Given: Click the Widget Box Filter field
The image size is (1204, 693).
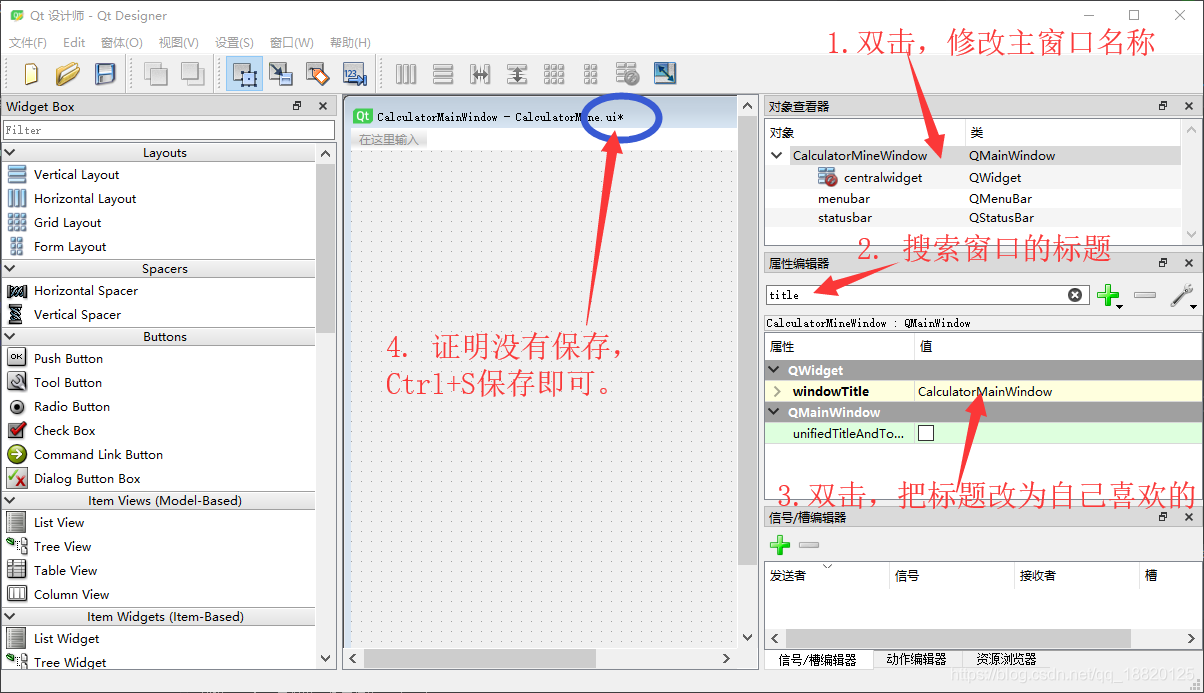Looking at the screenshot, I should click(169, 130).
